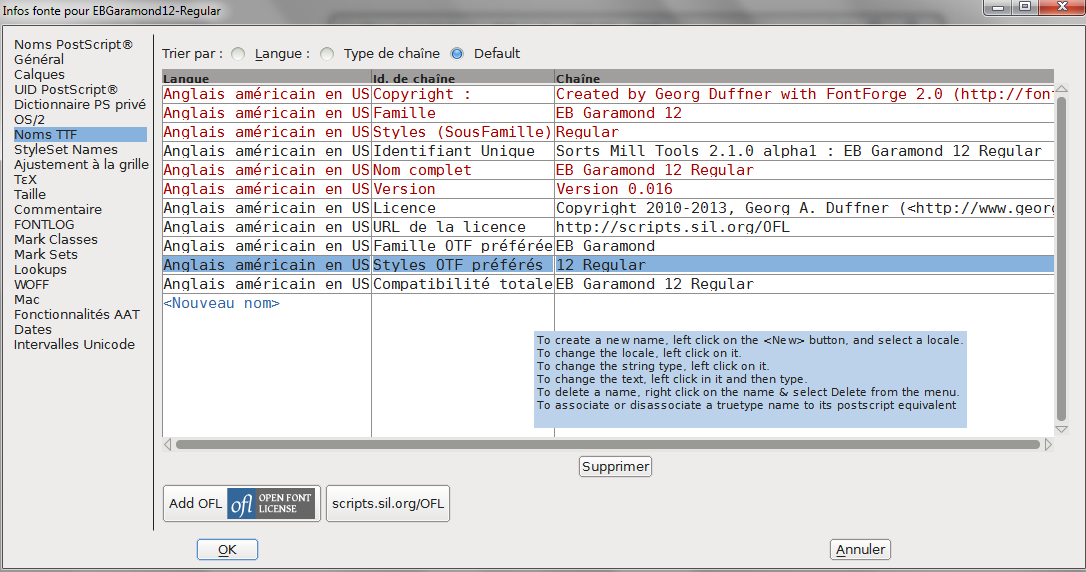Screen dimensions: 1086x572
Task: Open the Mark Classes section
Action: pyautogui.click(x=56, y=240)
